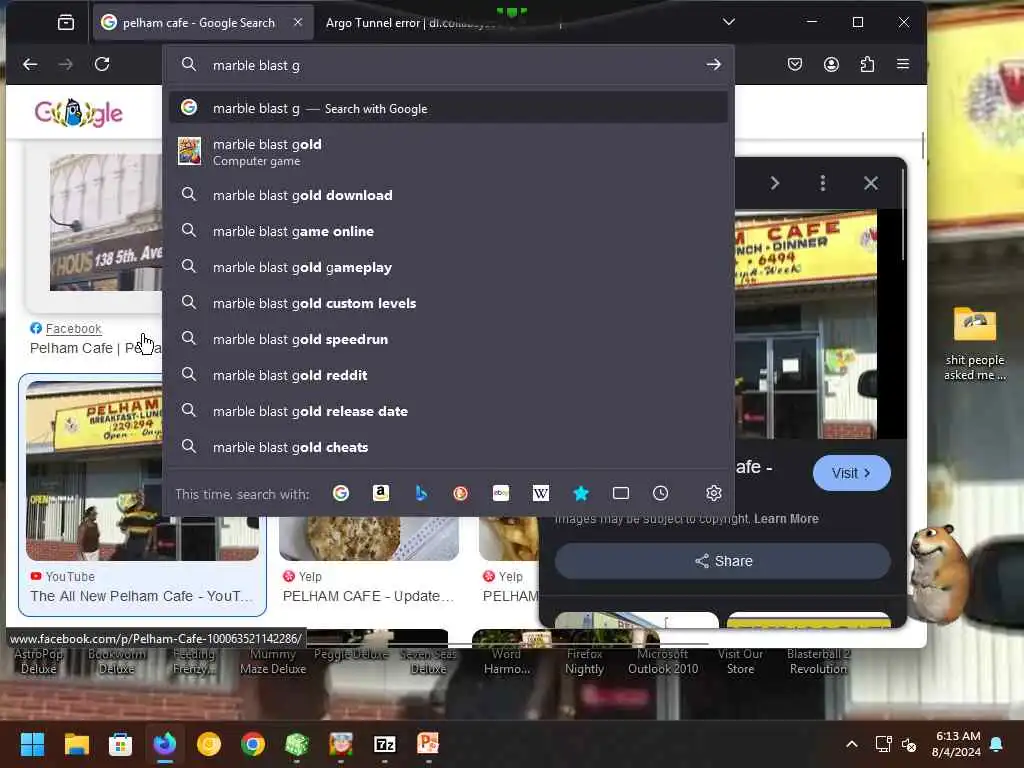
Task: Search this time with Google icon
Action: pos(340,493)
